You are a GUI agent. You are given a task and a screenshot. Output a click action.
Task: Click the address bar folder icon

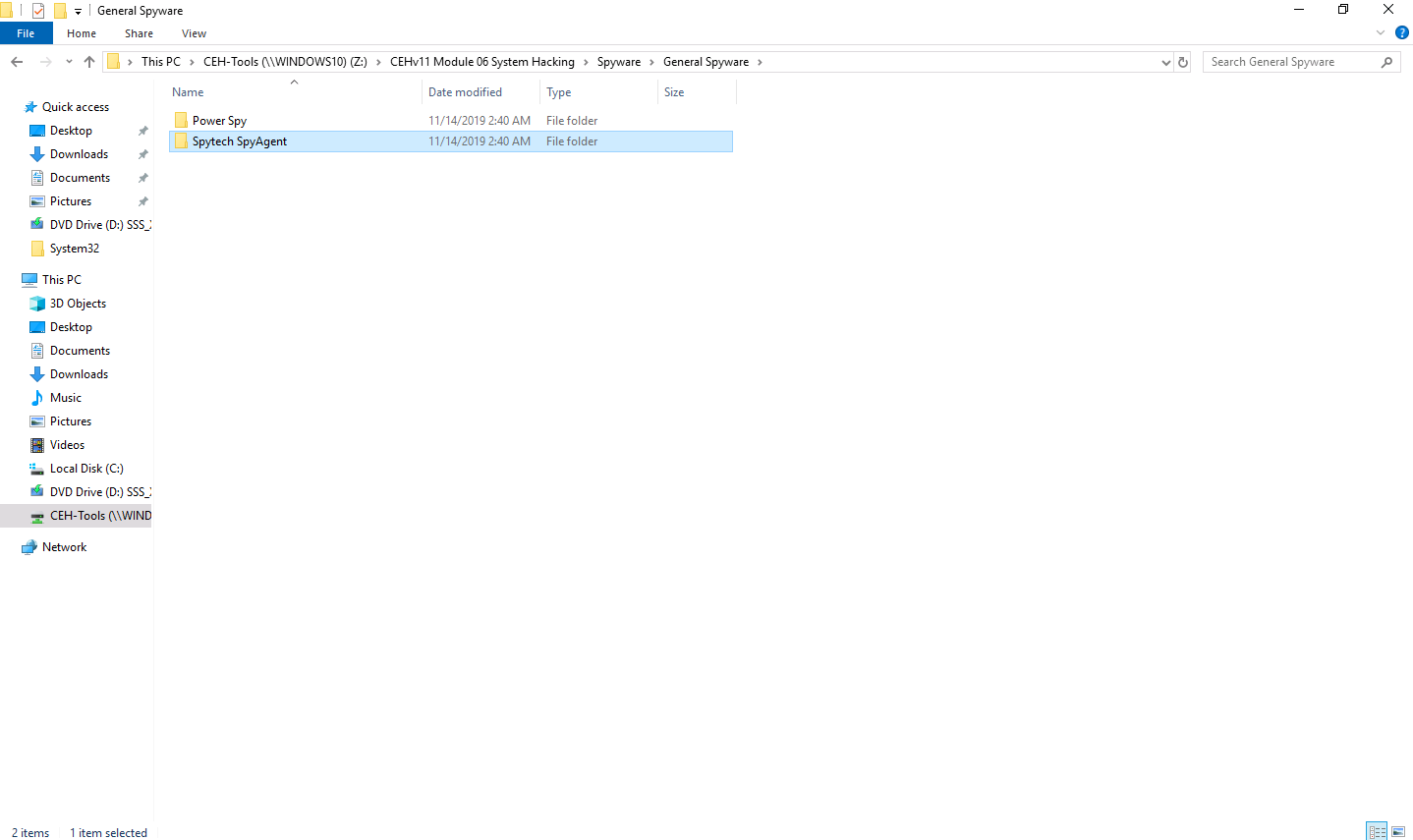pos(114,62)
